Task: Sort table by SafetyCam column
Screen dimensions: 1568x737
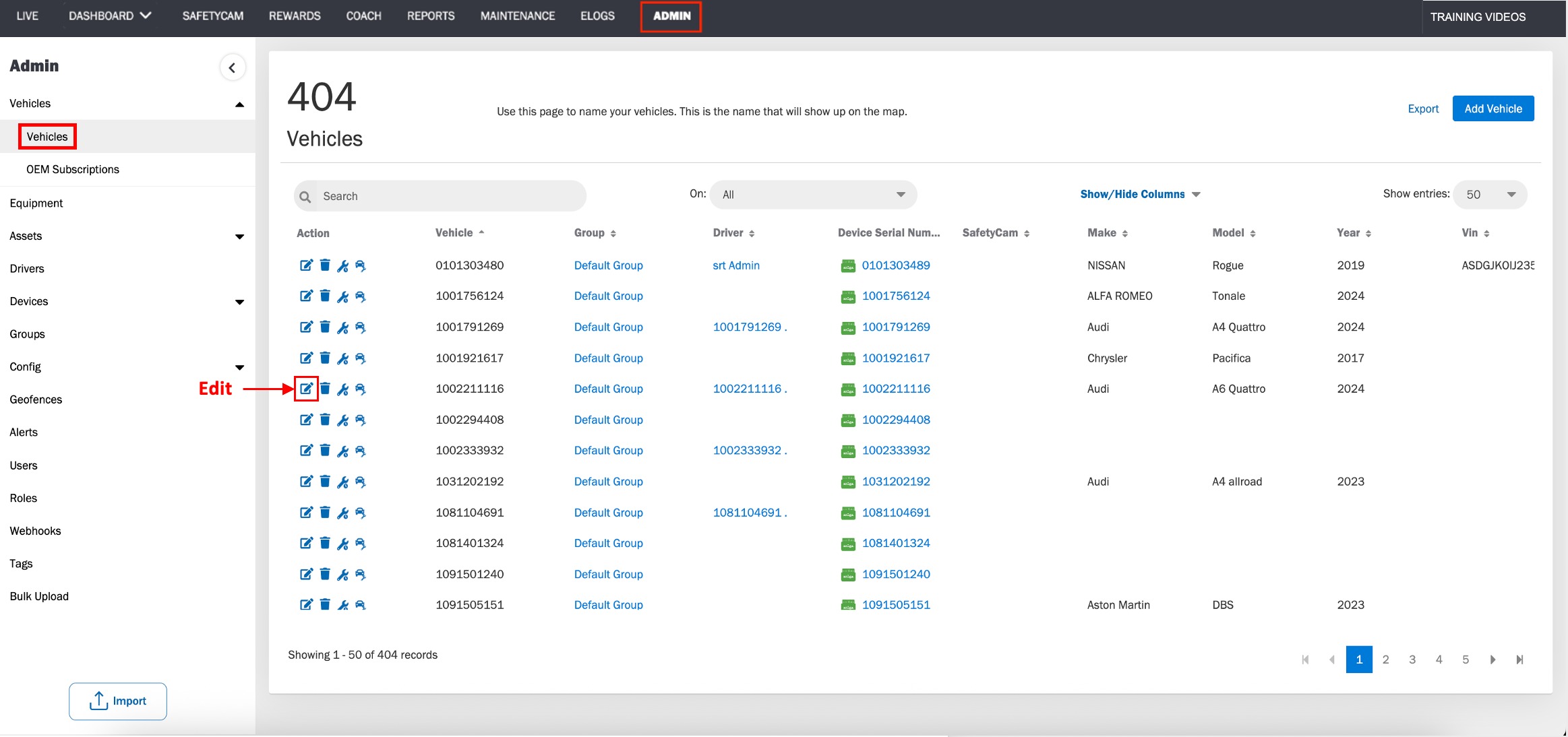Action: 996,232
